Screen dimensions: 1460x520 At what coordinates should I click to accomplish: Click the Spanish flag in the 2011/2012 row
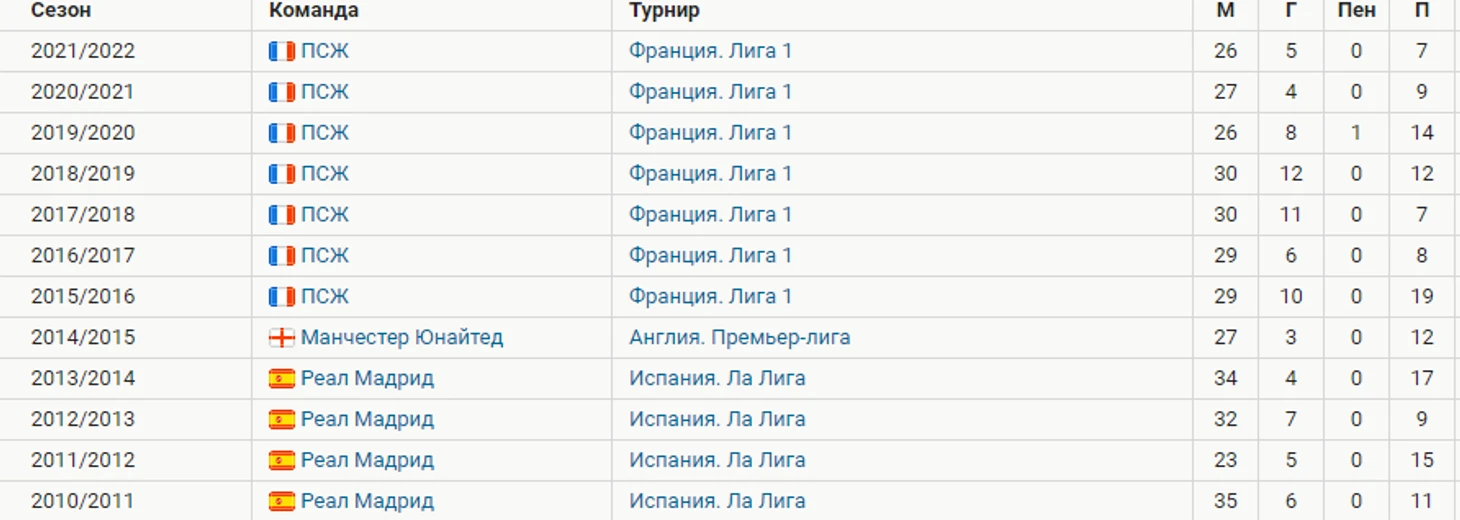pyautogui.click(x=282, y=461)
